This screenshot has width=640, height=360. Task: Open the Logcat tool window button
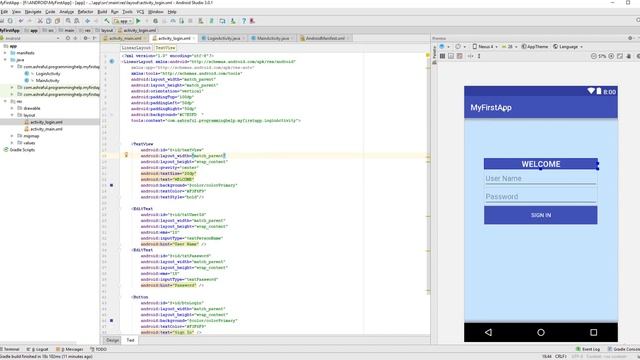pos(37,349)
